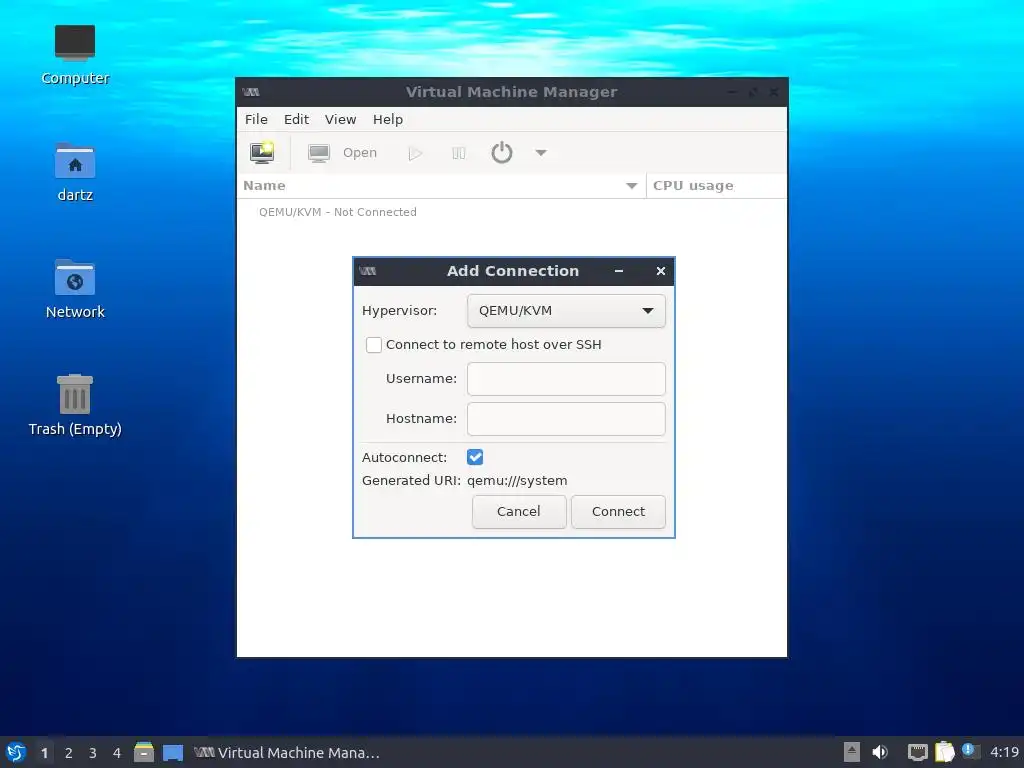Open the Edit menu
1024x768 pixels.
pyautogui.click(x=296, y=120)
